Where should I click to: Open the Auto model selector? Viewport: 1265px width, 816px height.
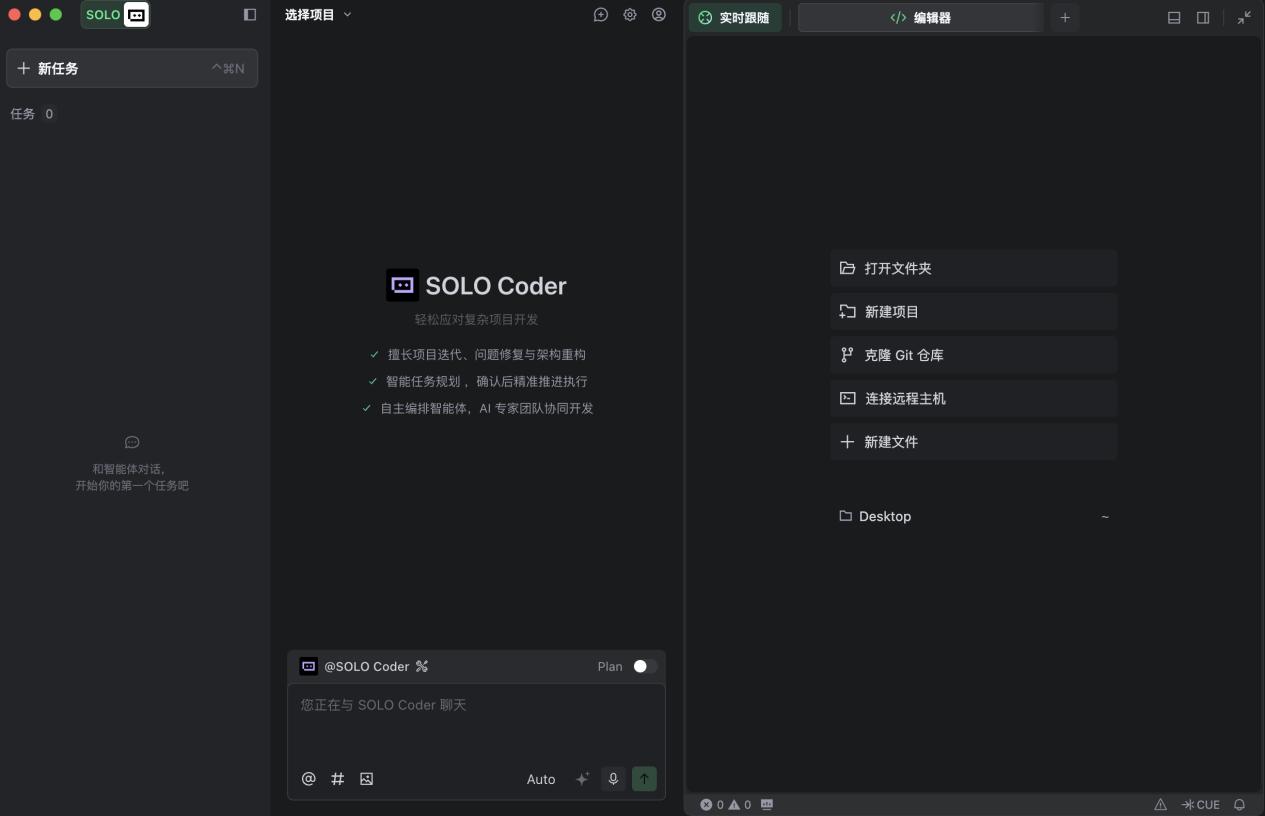541,779
